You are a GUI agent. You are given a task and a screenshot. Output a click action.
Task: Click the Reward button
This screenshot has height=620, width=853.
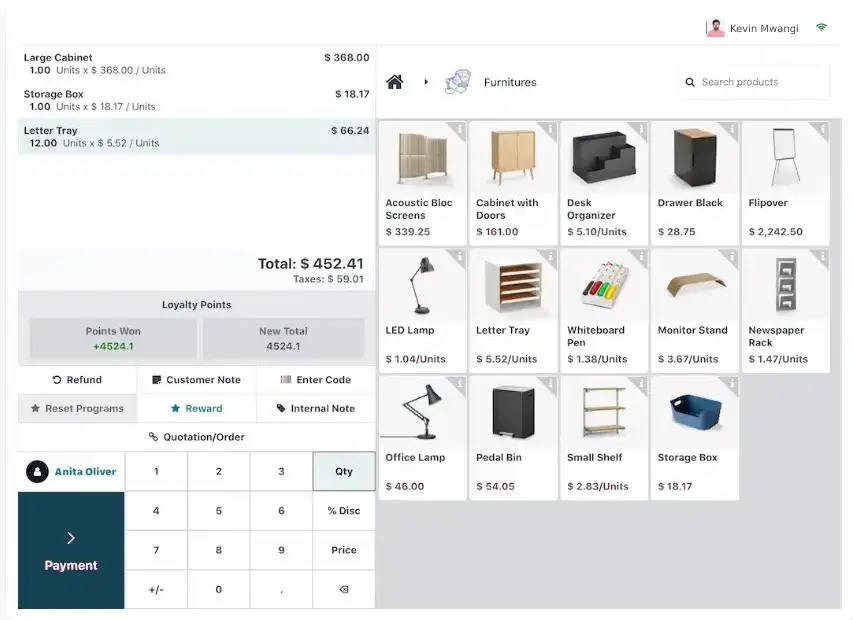click(196, 408)
